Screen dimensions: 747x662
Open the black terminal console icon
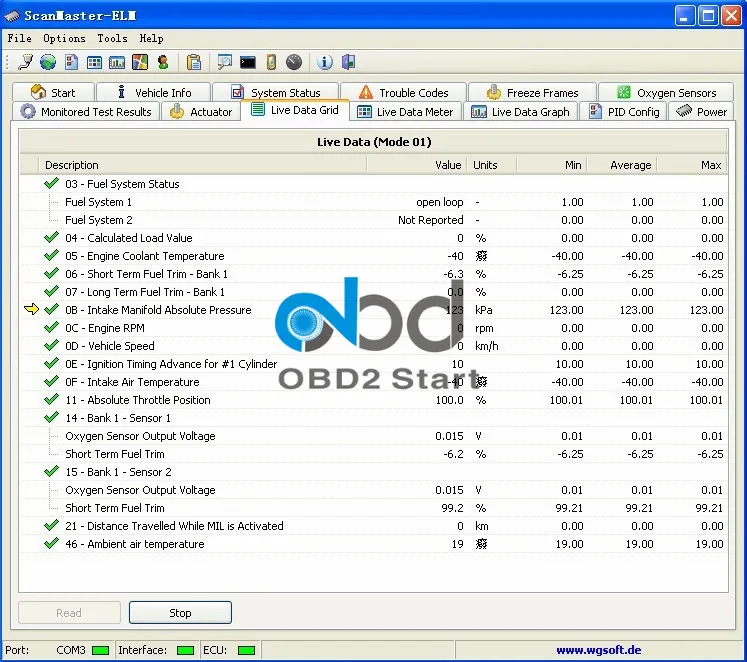click(248, 62)
